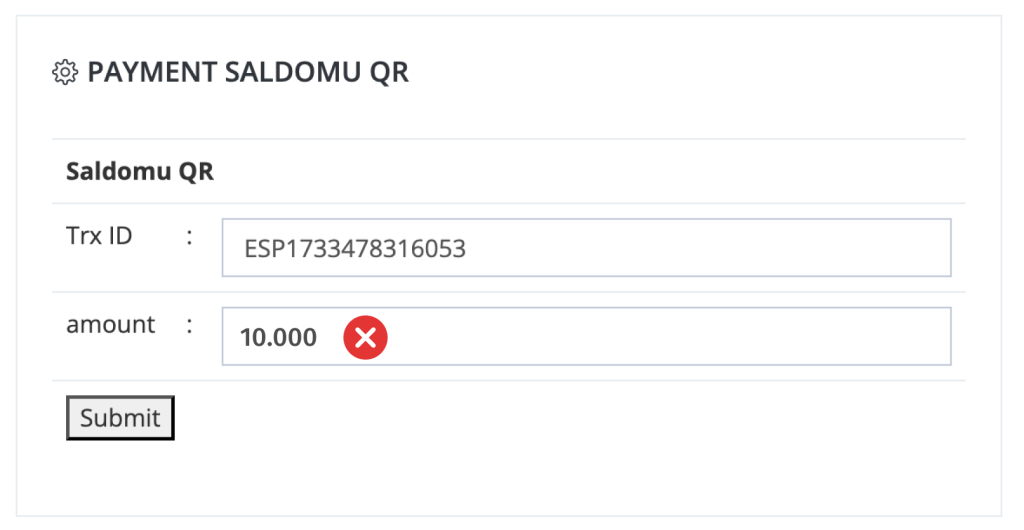
Task: Click the Saldomu QR section header
Action: [140, 172]
